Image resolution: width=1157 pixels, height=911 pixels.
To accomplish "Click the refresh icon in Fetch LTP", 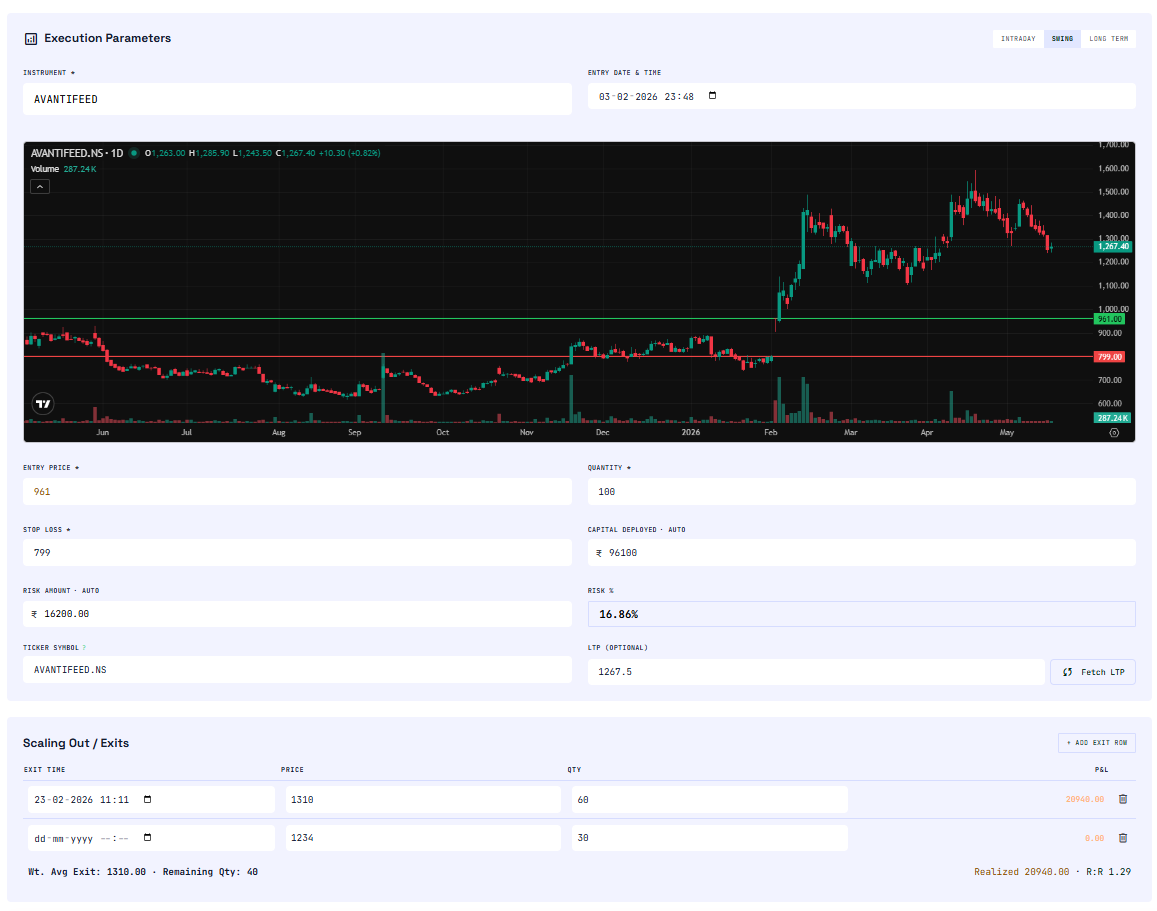I will pyautogui.click(x=1067, y=672).
